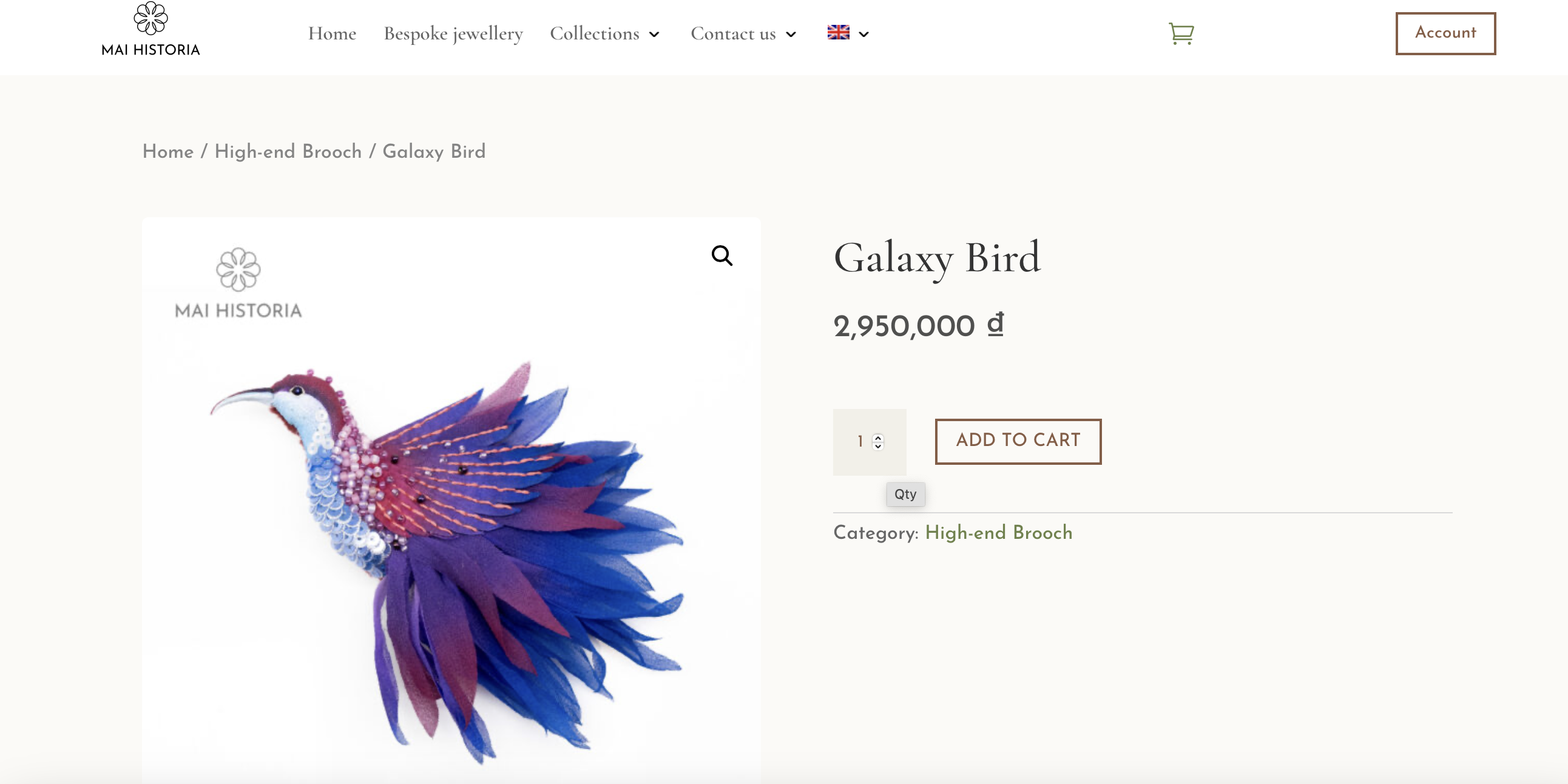The image size is (1568, 784).
Task: Click the magnifying glass zoom icon
Action: [722, 255]
